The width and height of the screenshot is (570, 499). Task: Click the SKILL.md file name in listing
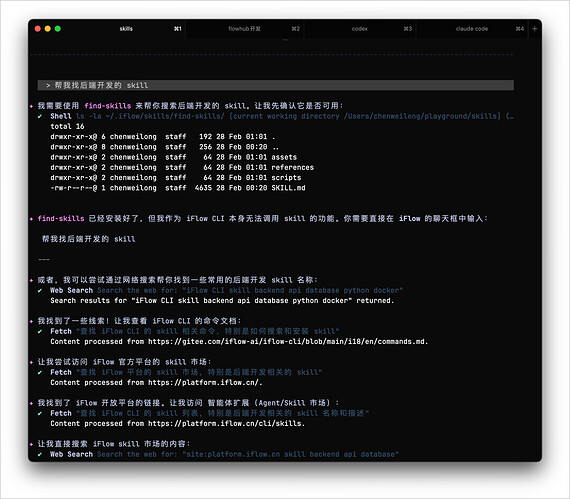(x=288, y=188)
